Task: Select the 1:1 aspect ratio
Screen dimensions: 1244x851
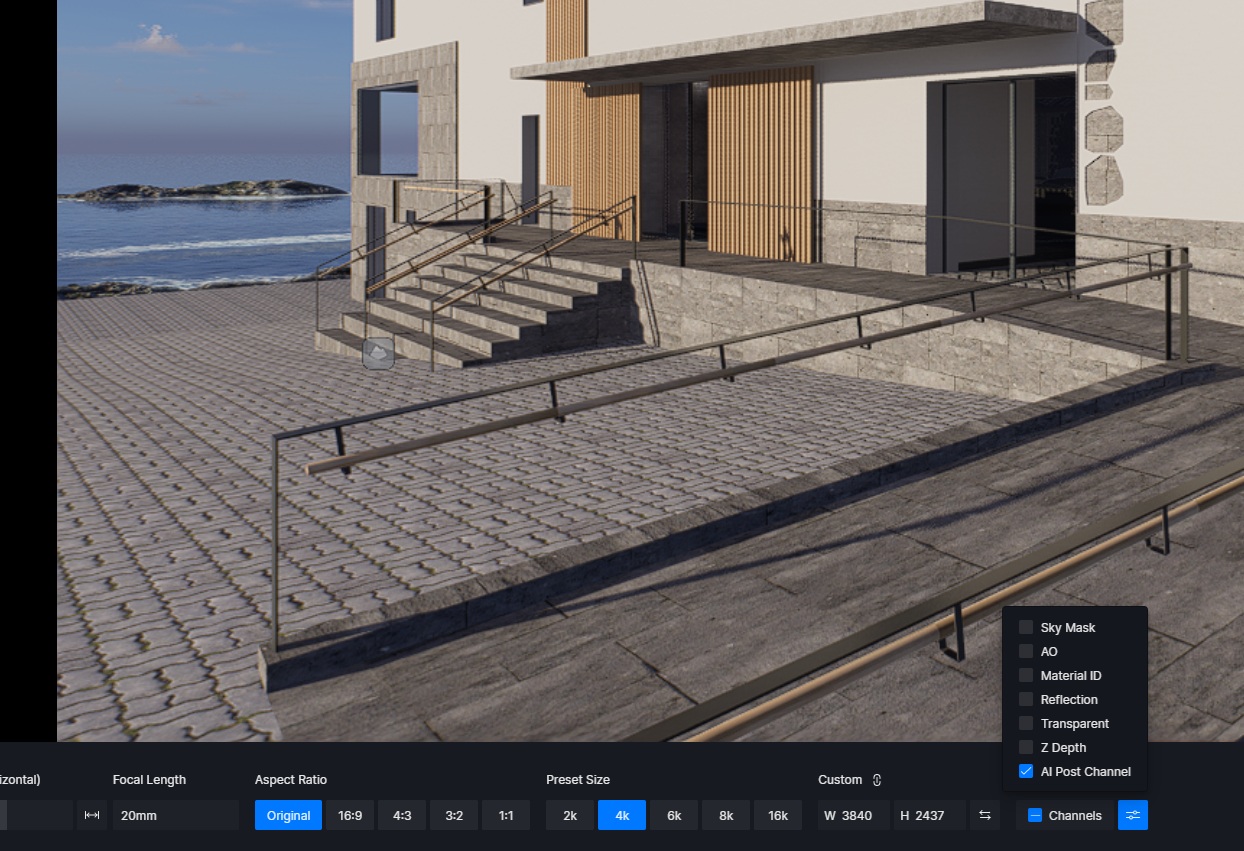Action: click(x=506, y=815)
